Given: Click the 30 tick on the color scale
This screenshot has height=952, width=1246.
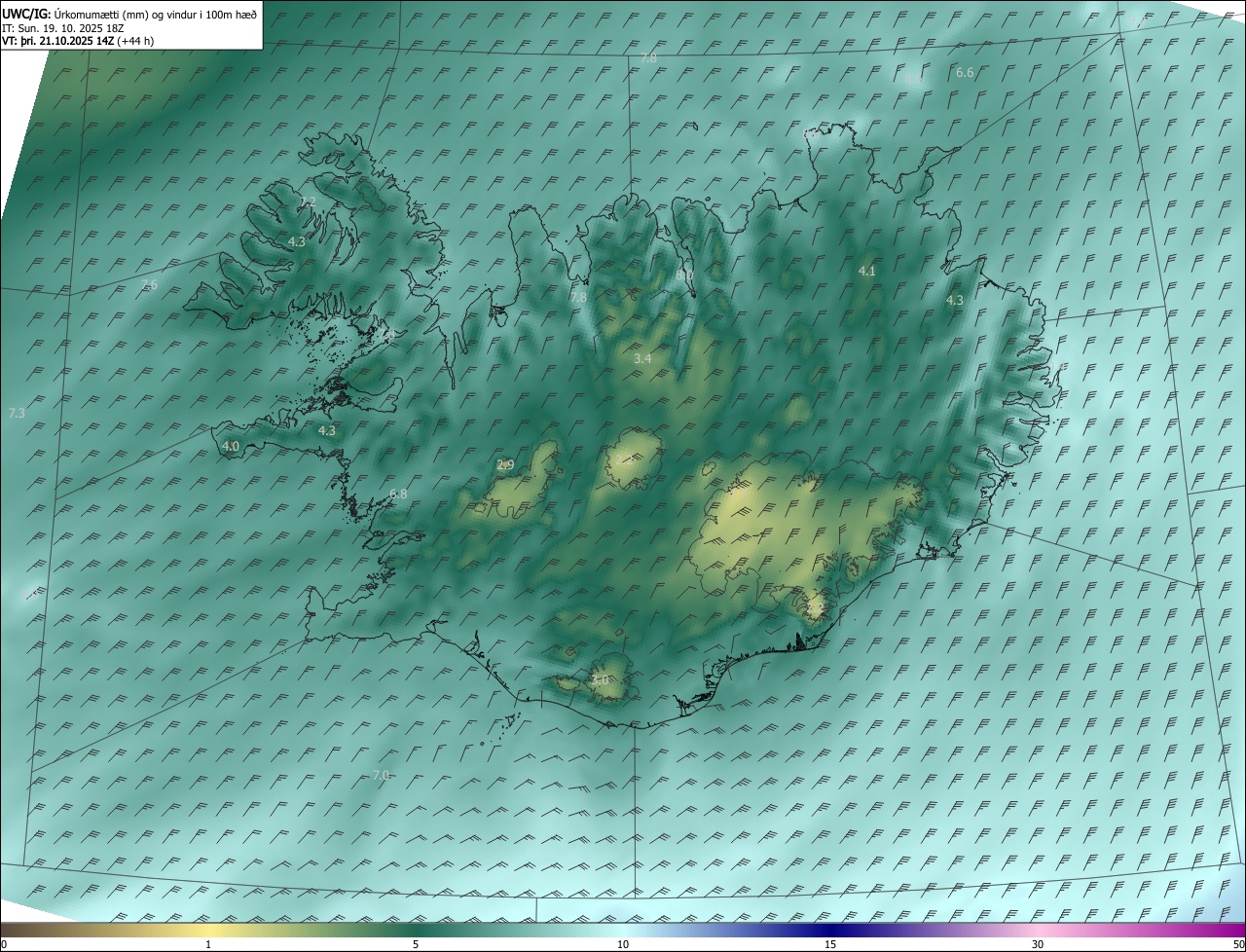Looking at the screenshot, I should coord(1038,945).
